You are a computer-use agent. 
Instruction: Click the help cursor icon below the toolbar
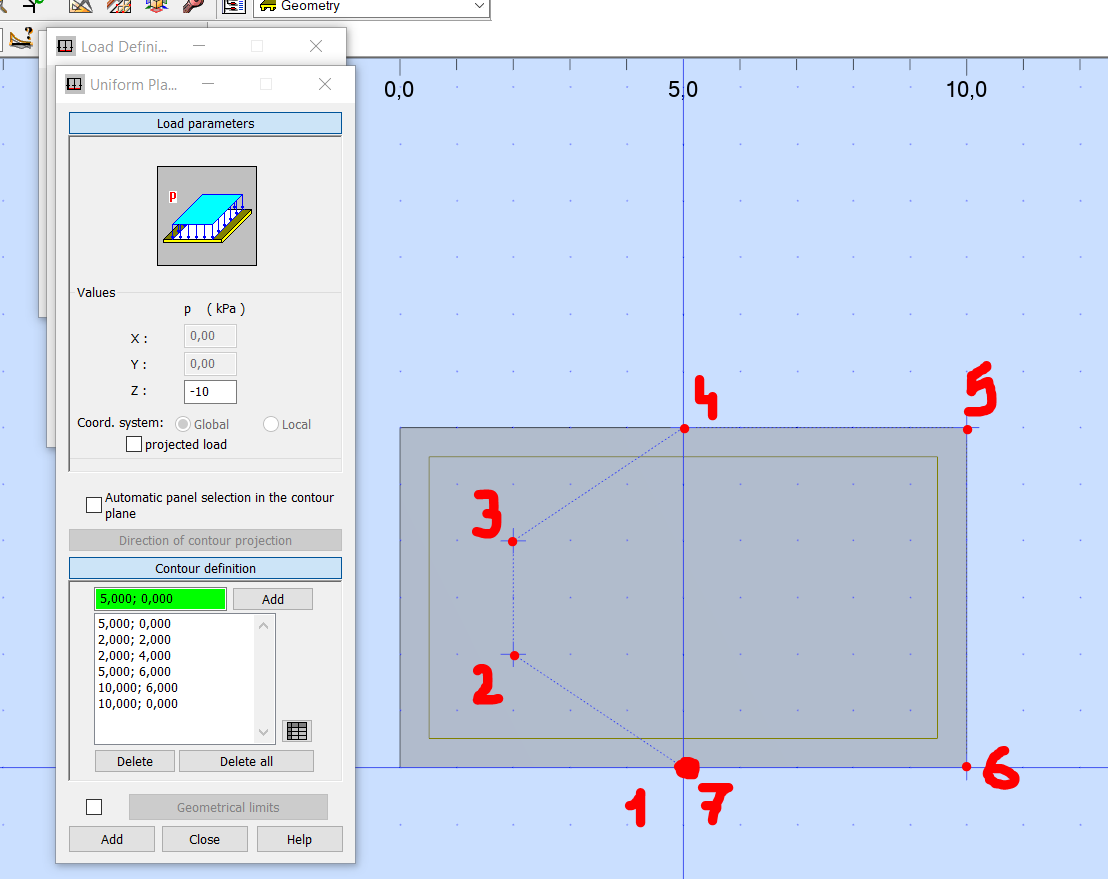pyautogui.click(x=20, y=38)
